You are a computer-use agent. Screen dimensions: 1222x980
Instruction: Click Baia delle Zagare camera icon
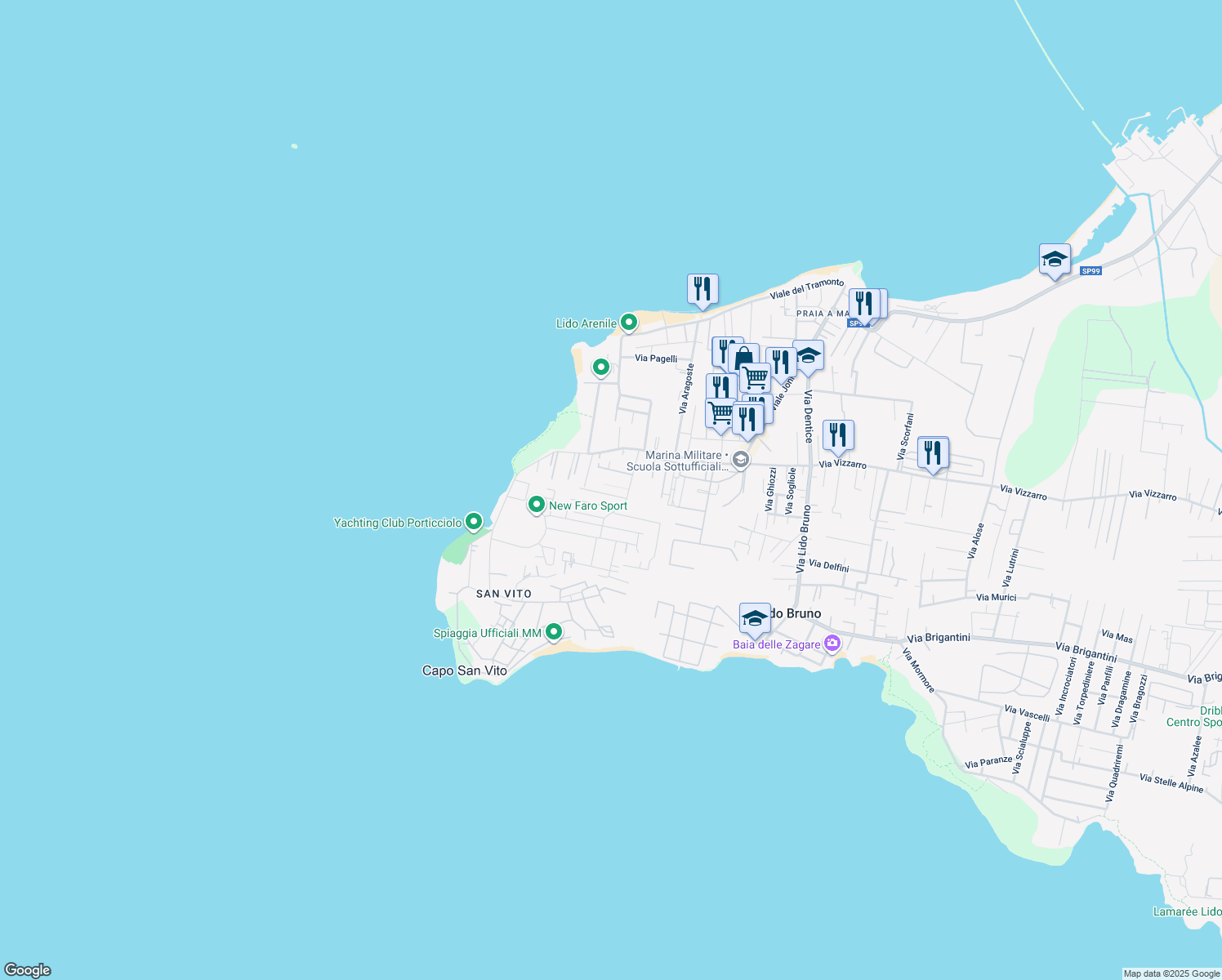tap(832, 644)
